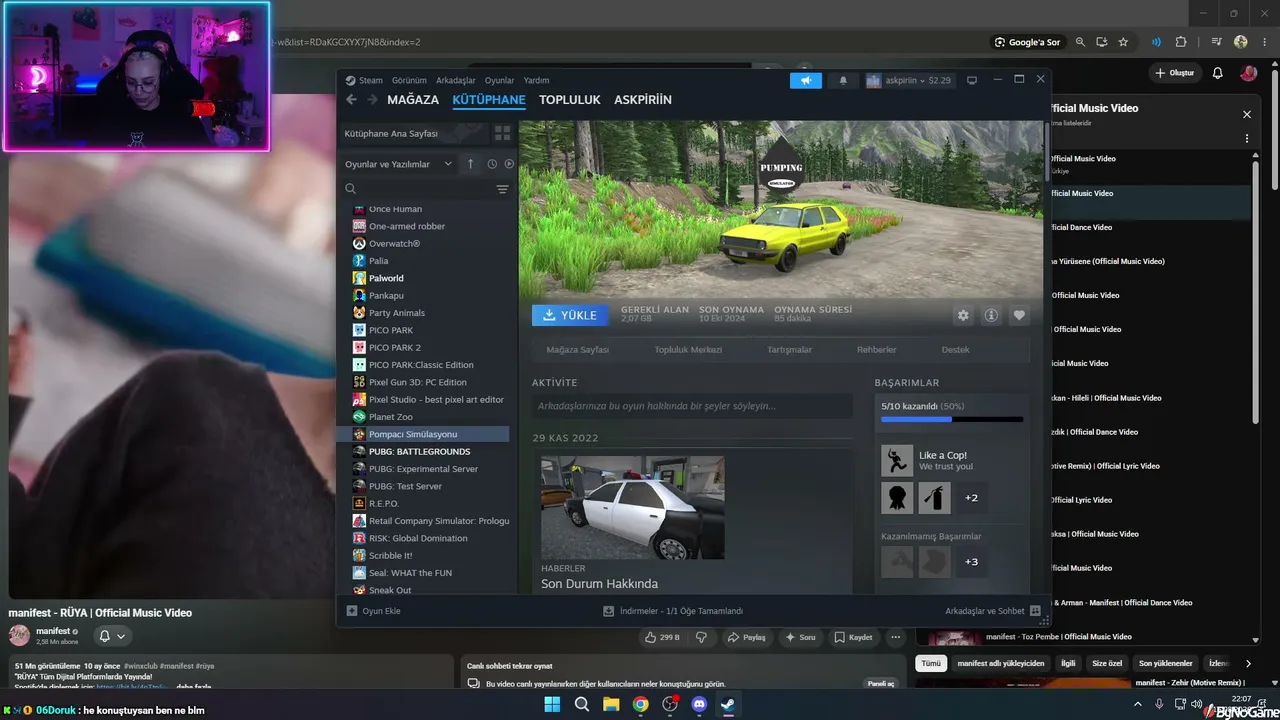Image resolution: width=1280 pixels, height=720 pixels.
Task: Open Tartışmalar link
Action: click(789, 350)
